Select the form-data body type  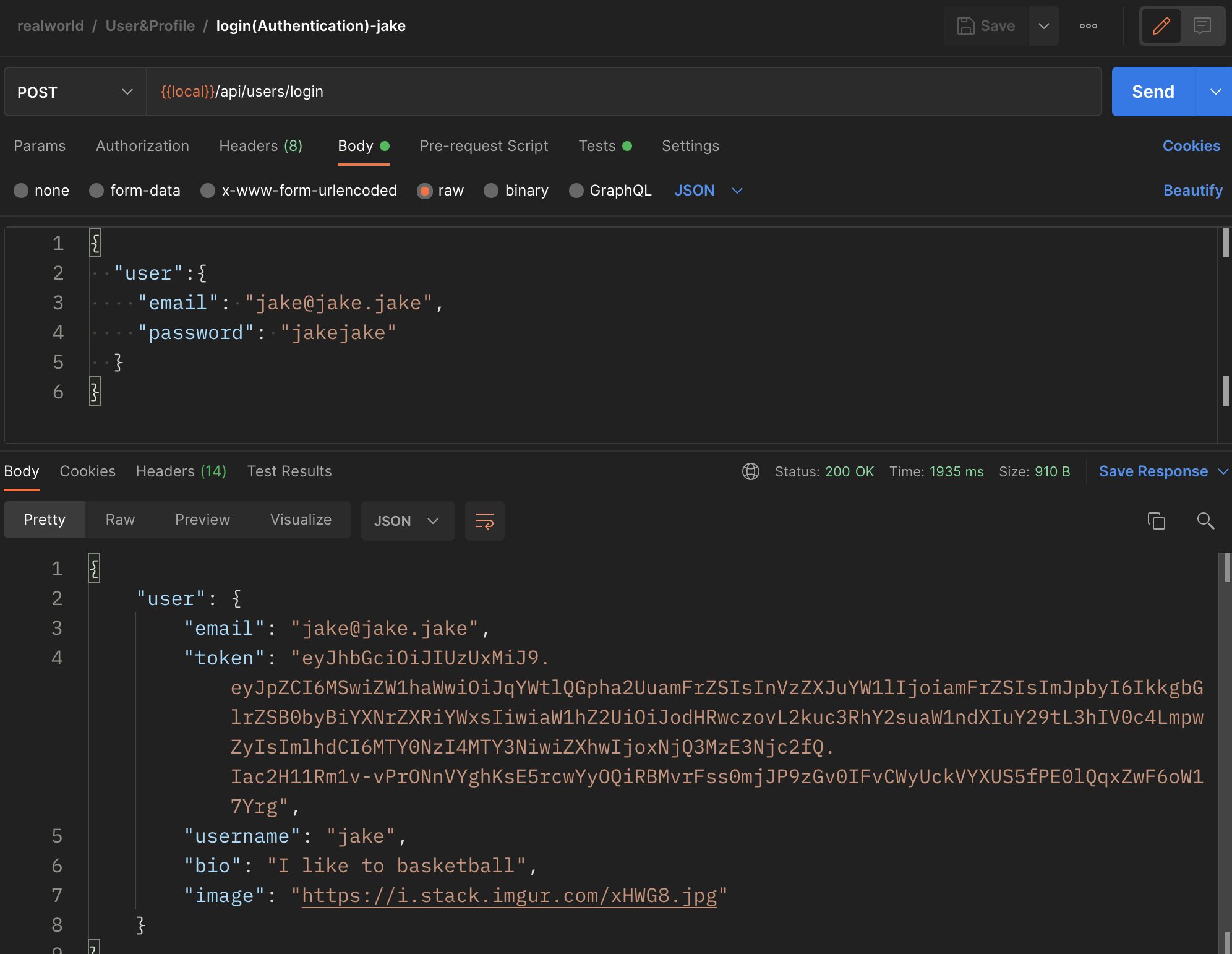coord(97,191)
